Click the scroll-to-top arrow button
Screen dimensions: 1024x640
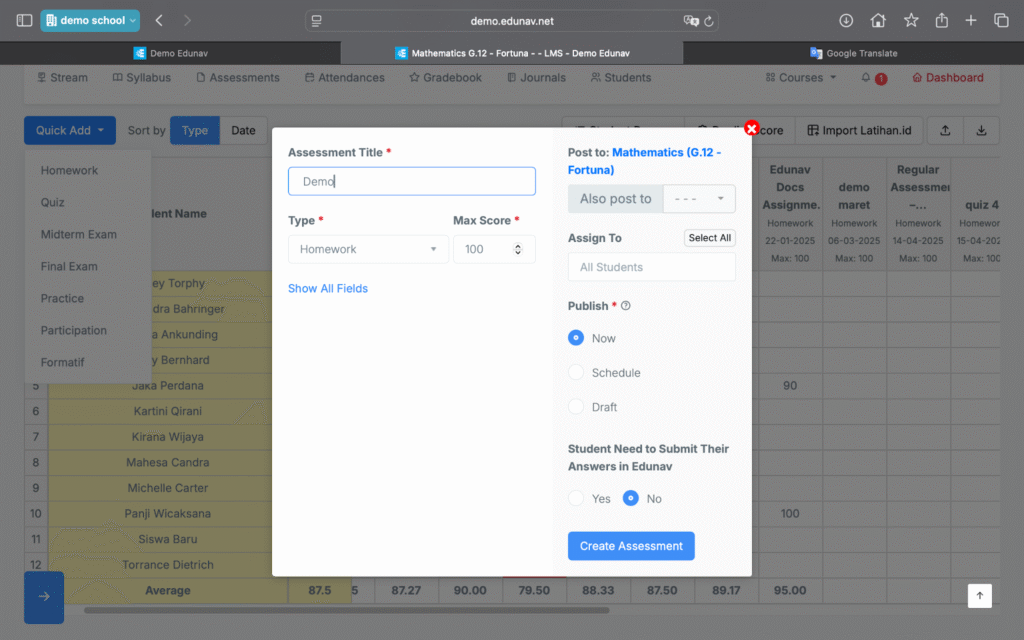979,595
